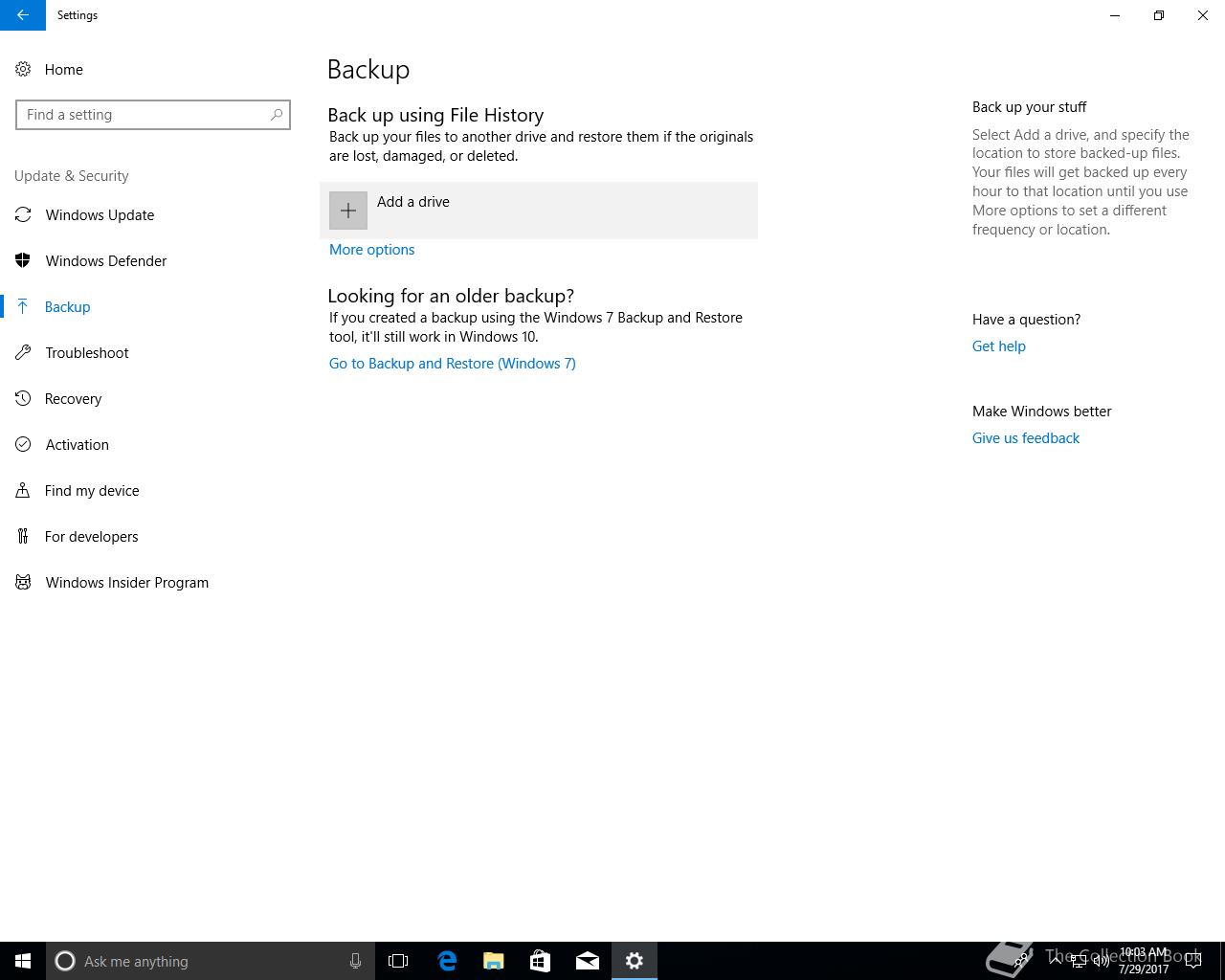Click the volume speaker icon in tray
1225x980 pixels.
[1101, 961]
